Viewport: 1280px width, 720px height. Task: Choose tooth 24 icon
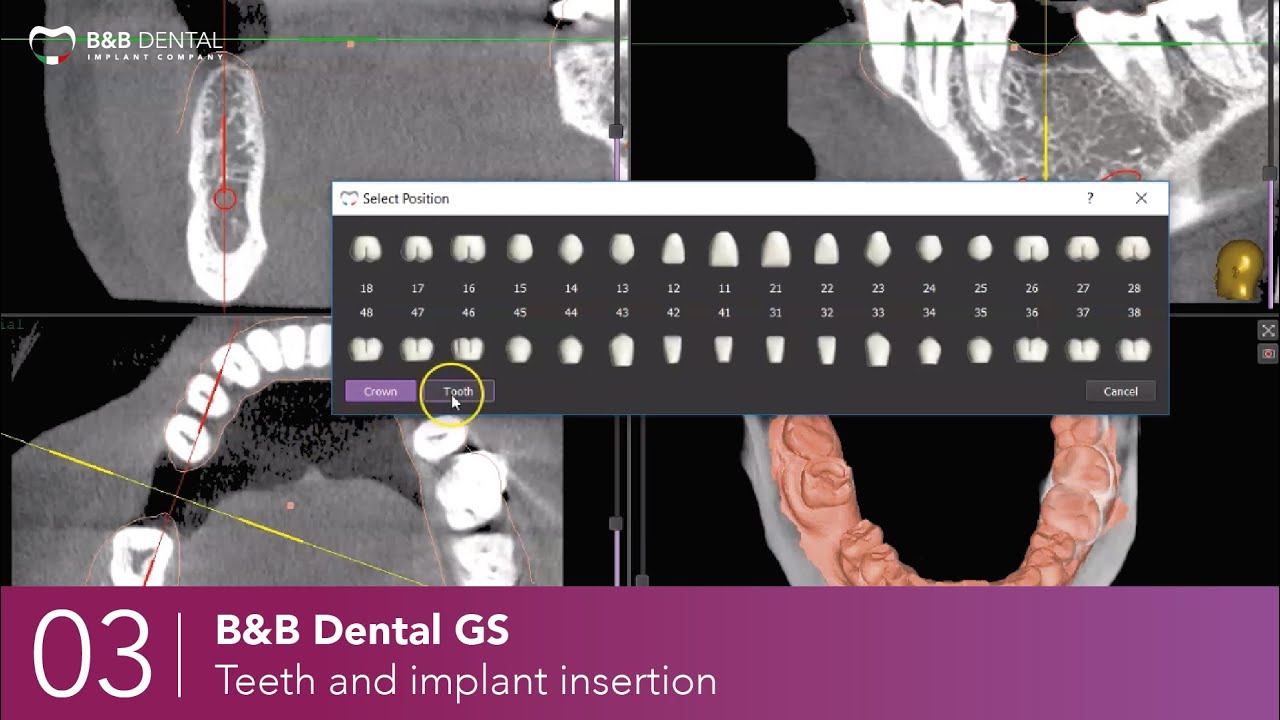[x=929, y=249]
